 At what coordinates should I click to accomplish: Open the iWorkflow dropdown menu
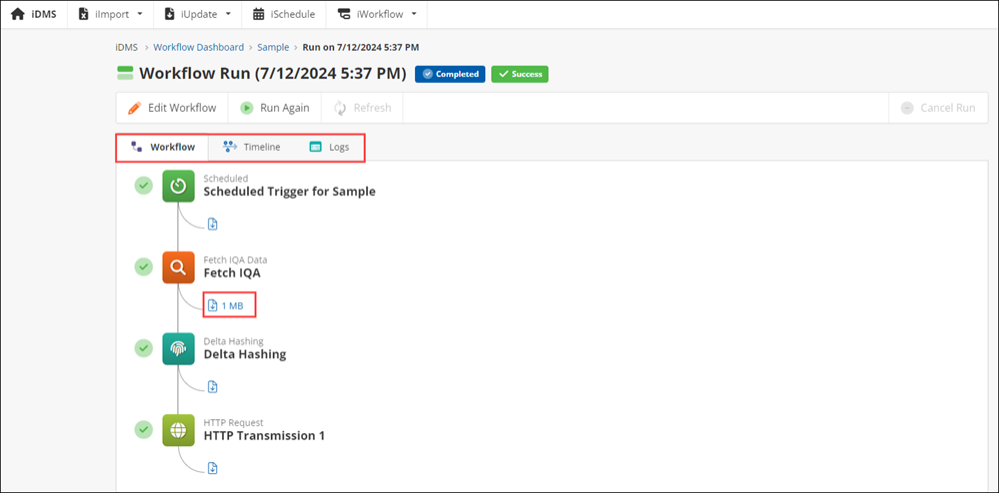[377, 14]
